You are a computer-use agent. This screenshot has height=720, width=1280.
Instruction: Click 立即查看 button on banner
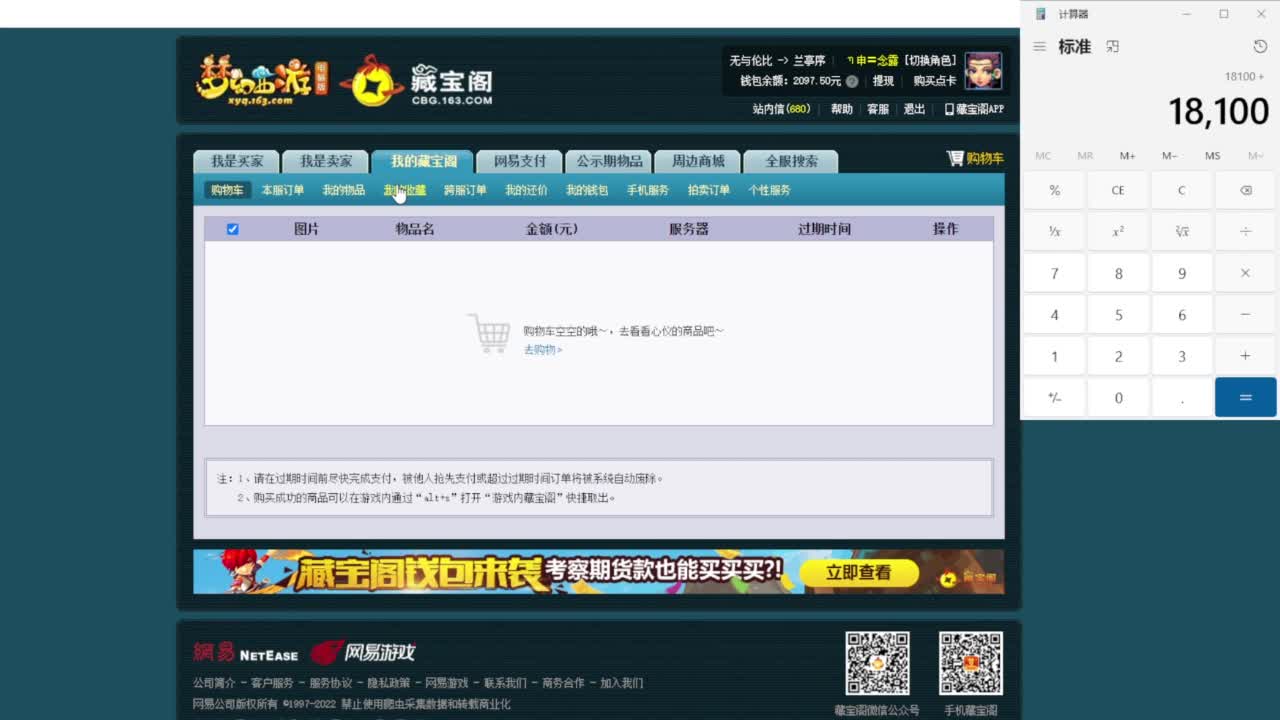point(859,572)
